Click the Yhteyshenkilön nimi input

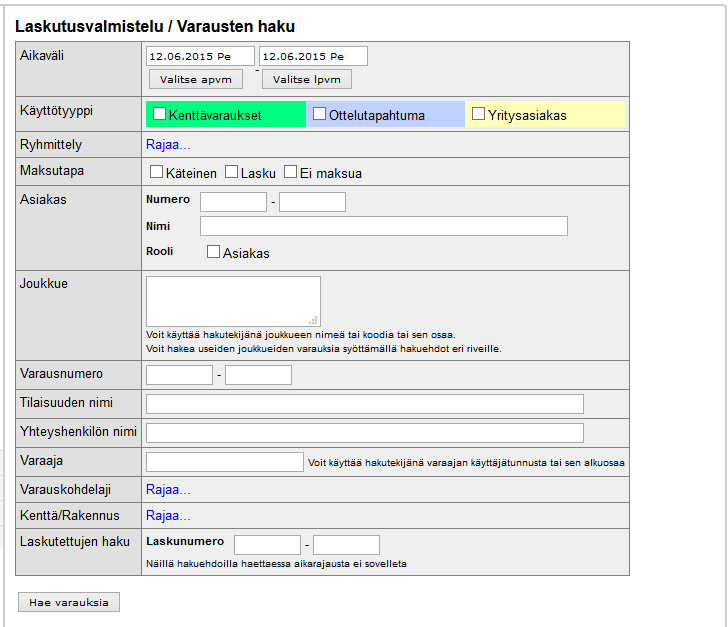[x=365, y=433]
